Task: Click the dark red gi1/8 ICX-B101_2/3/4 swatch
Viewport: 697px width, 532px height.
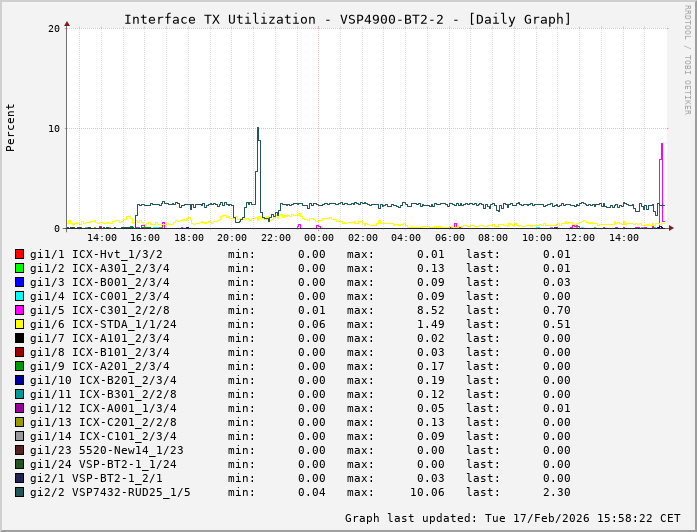Action: pyautogui.click(x=19, y=352)
